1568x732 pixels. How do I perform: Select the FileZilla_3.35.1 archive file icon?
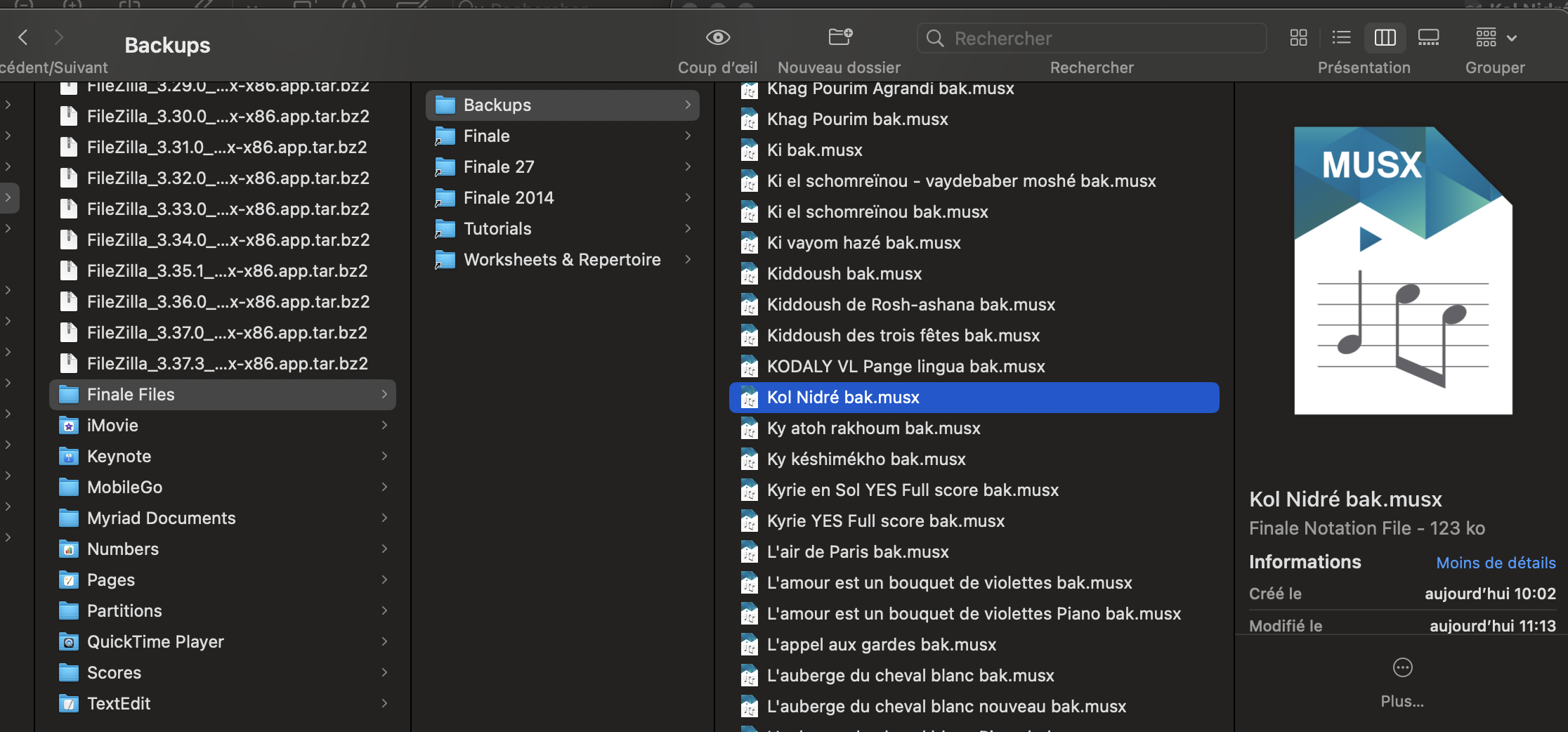[x=69, y=271]
